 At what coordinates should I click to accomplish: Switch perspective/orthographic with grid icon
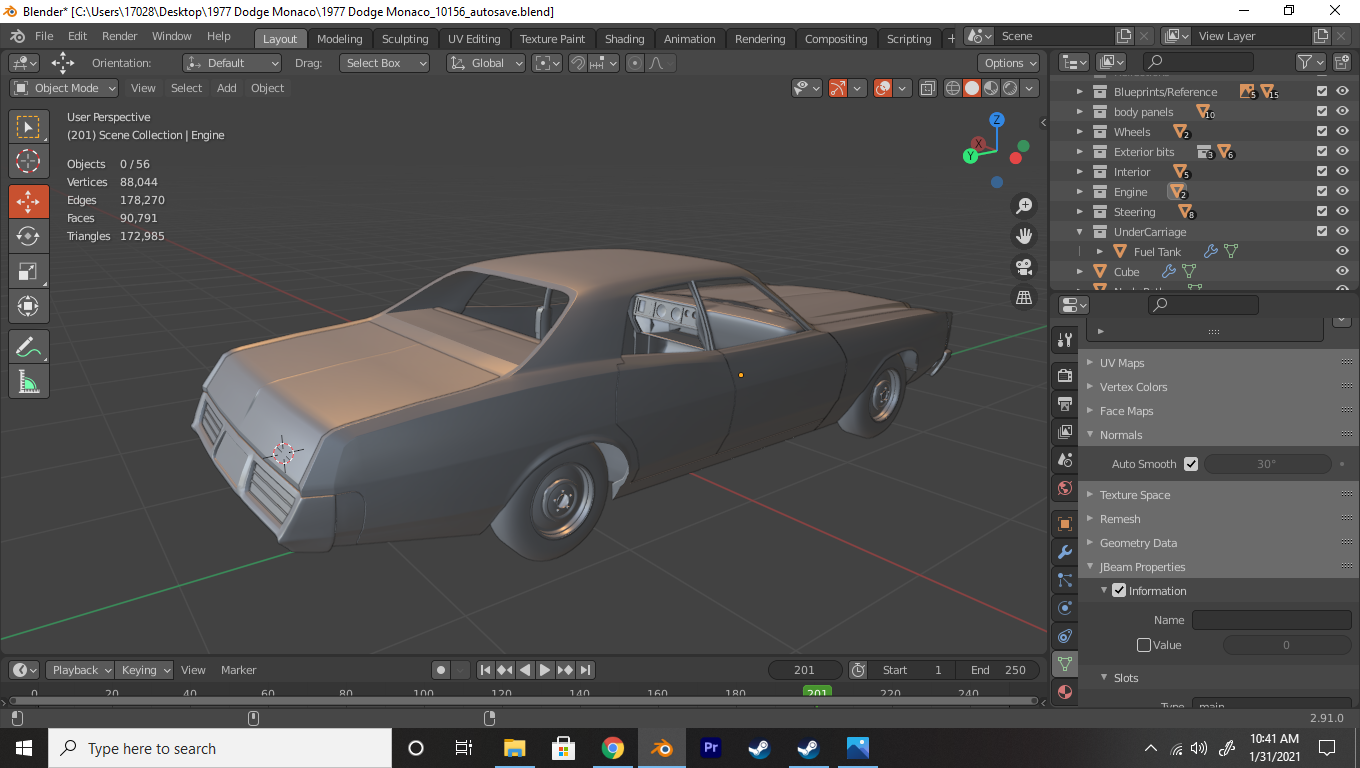(1024, 297)
